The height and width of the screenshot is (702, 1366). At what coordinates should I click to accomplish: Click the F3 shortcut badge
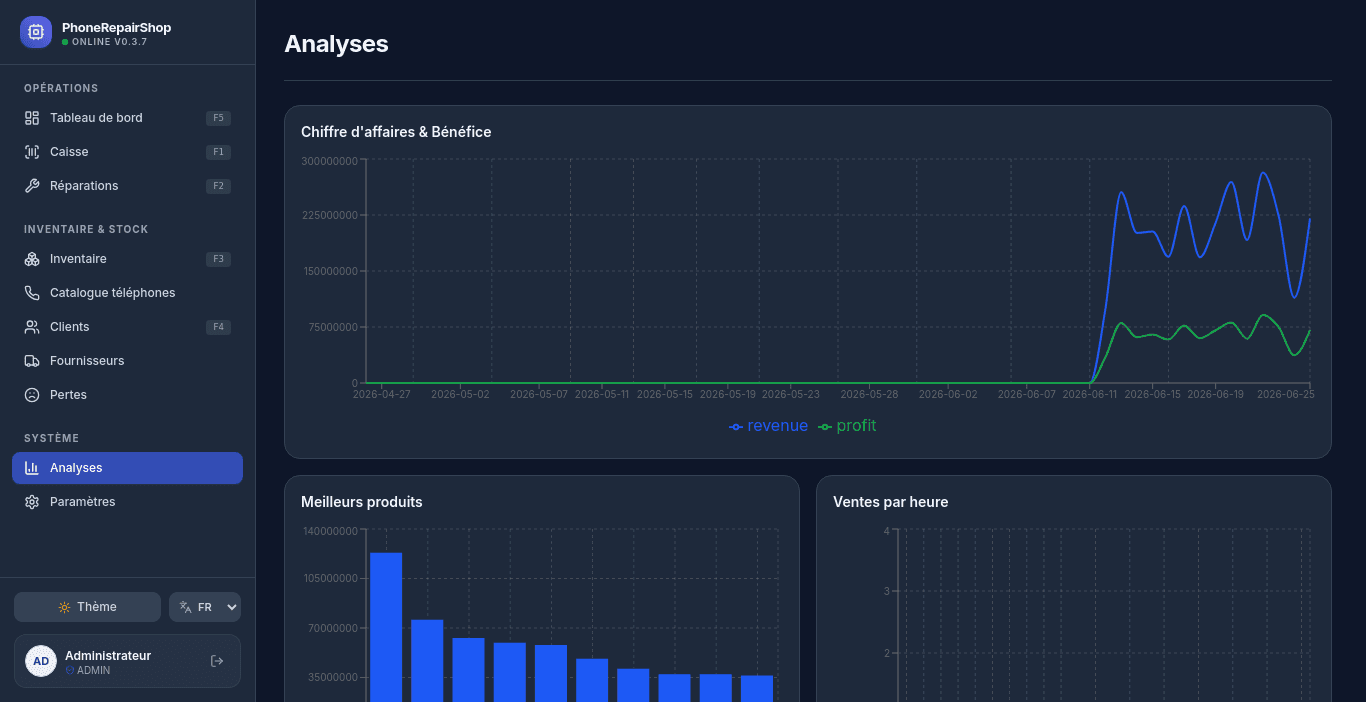click(218, 259)
